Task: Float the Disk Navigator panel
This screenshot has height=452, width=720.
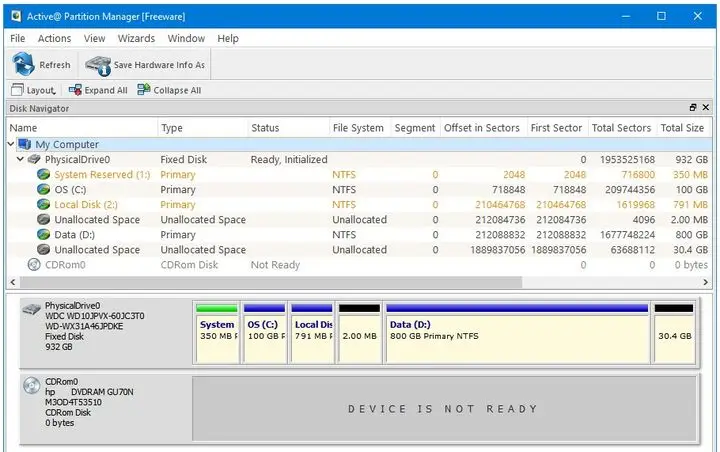Action: pyautogui.click(x=693, y=108)
